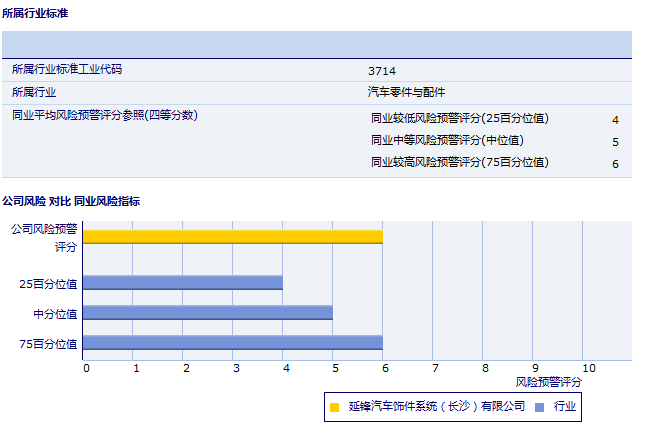This screenshot has width=658, height=435.
Task: Click the x-axis tick label 3
Action: (x=236, y=368)
